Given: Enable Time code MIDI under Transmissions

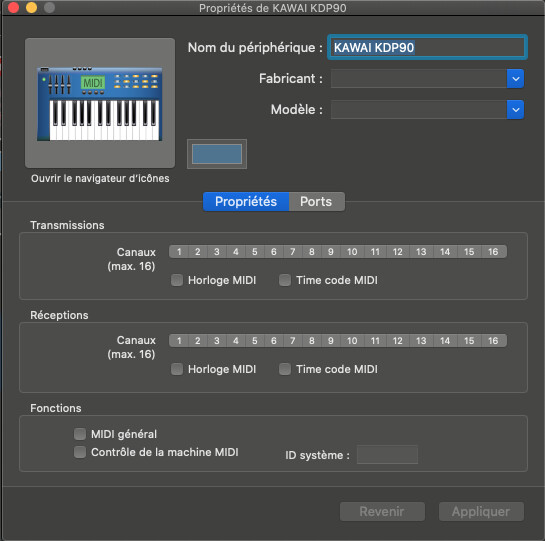Looking at the screenshot, I should point(285,280).
